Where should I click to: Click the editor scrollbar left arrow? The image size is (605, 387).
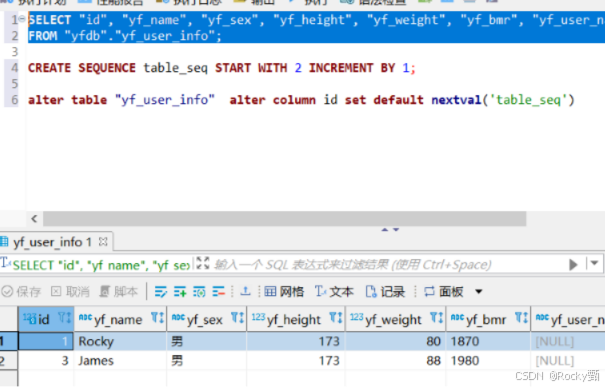[x=34, y=219]
